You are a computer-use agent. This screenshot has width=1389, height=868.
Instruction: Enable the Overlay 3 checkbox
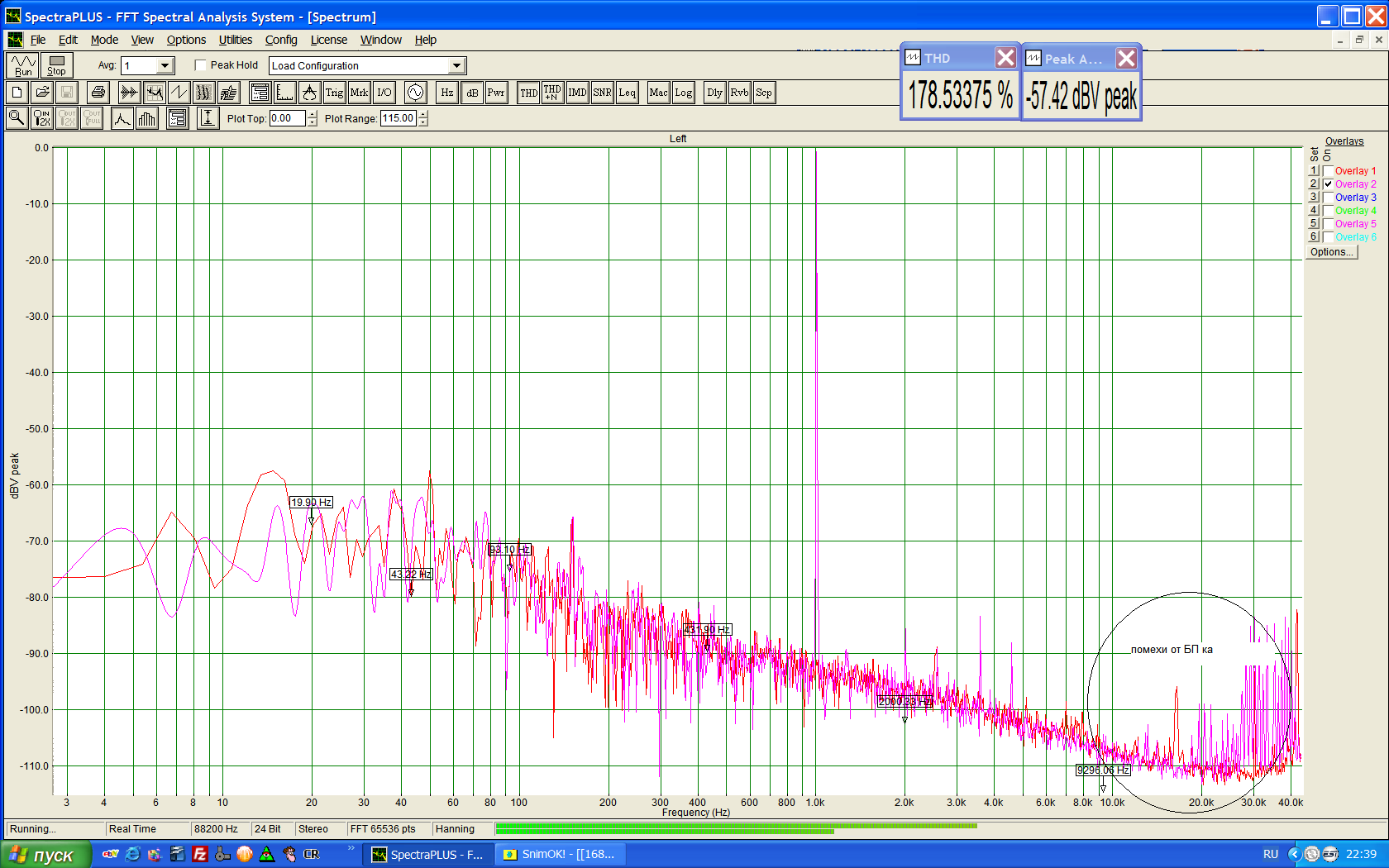point(1328,198)
